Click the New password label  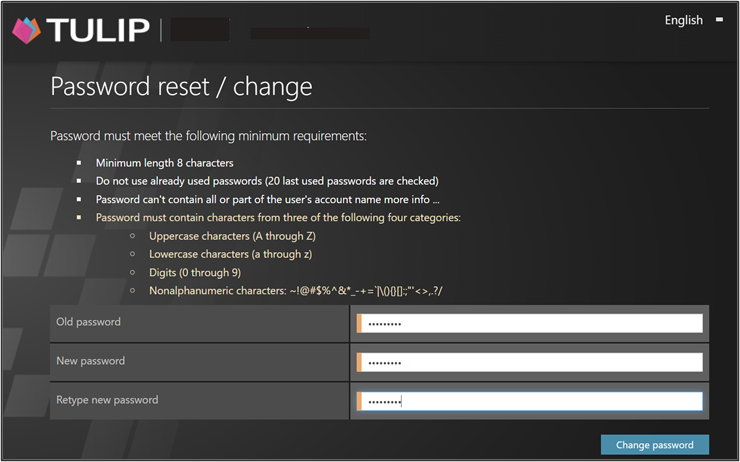(x=90, y=360)
